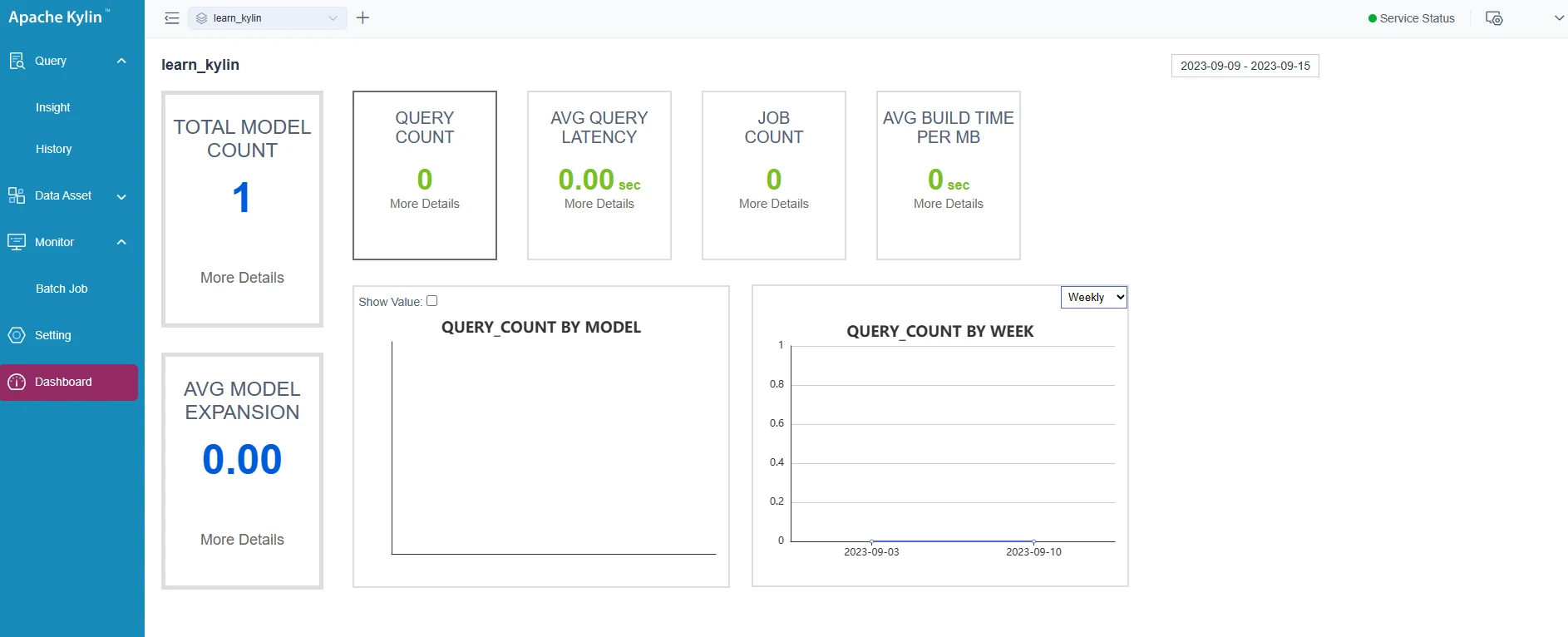
Task: Click the Dashboard gauge icon
Action: pyautogui.click(x=17, y=382)
